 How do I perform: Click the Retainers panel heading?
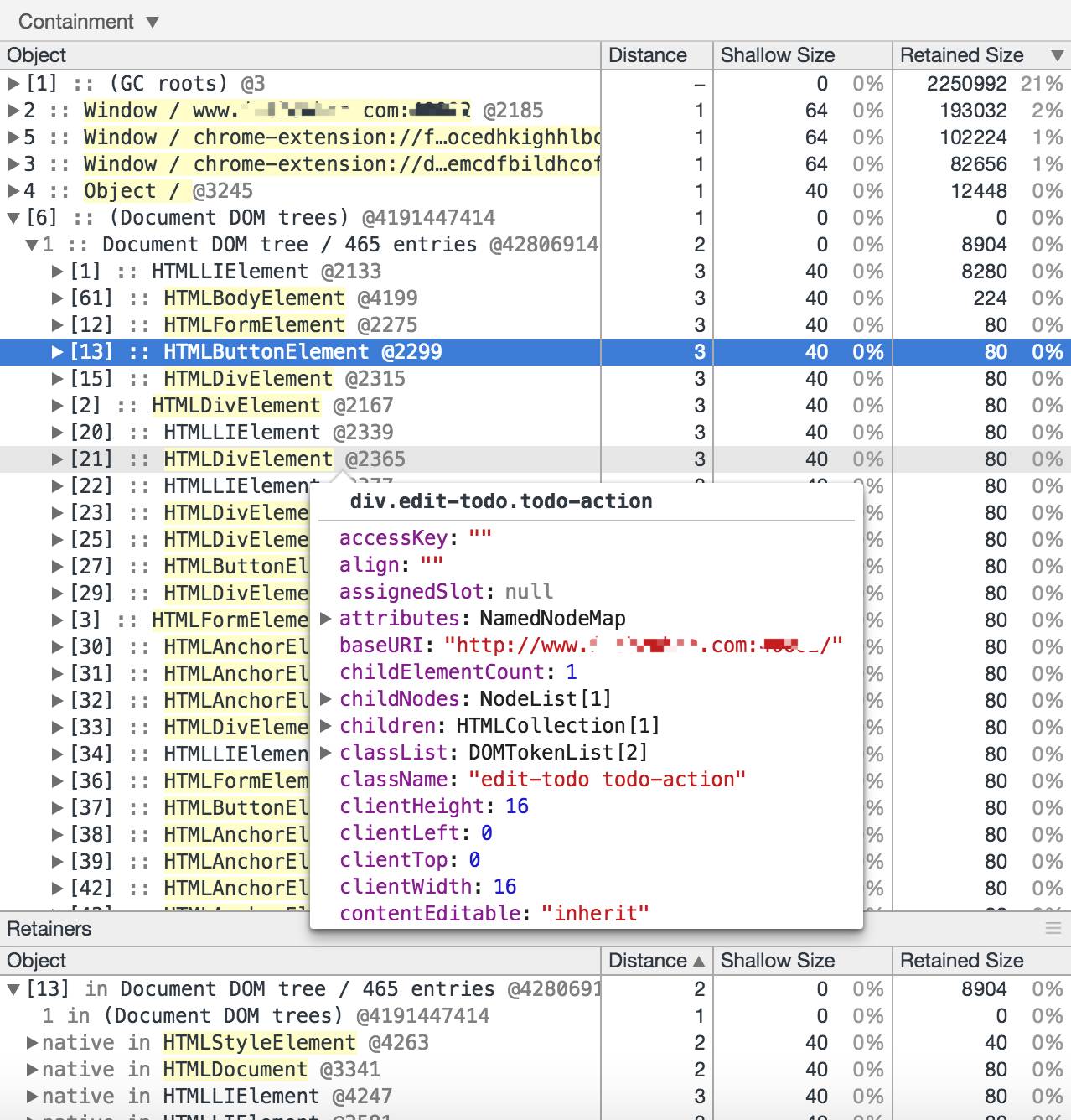(x=49, y=929)
